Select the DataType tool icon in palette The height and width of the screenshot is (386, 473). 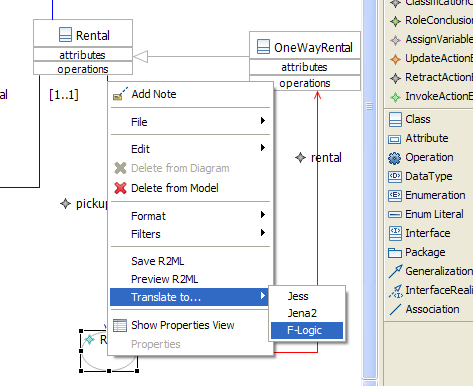point(395,176)
